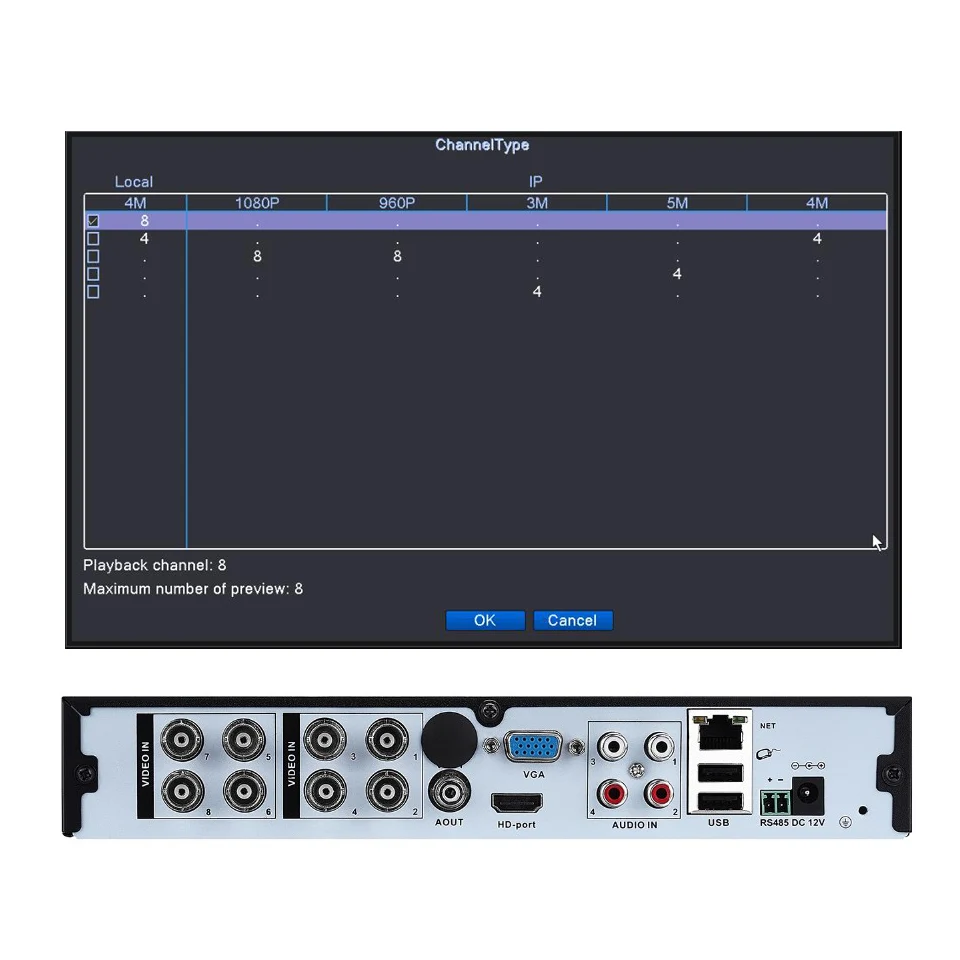Tick checkbox for the IP 5M 4 row
The image size is (960, 960).
coord(93,274)
